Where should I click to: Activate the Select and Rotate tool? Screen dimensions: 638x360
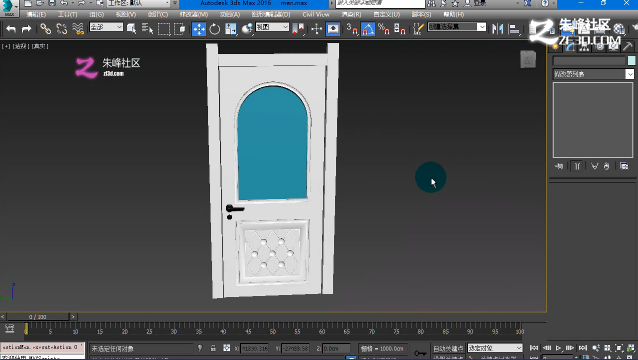[x=215, y=29]
